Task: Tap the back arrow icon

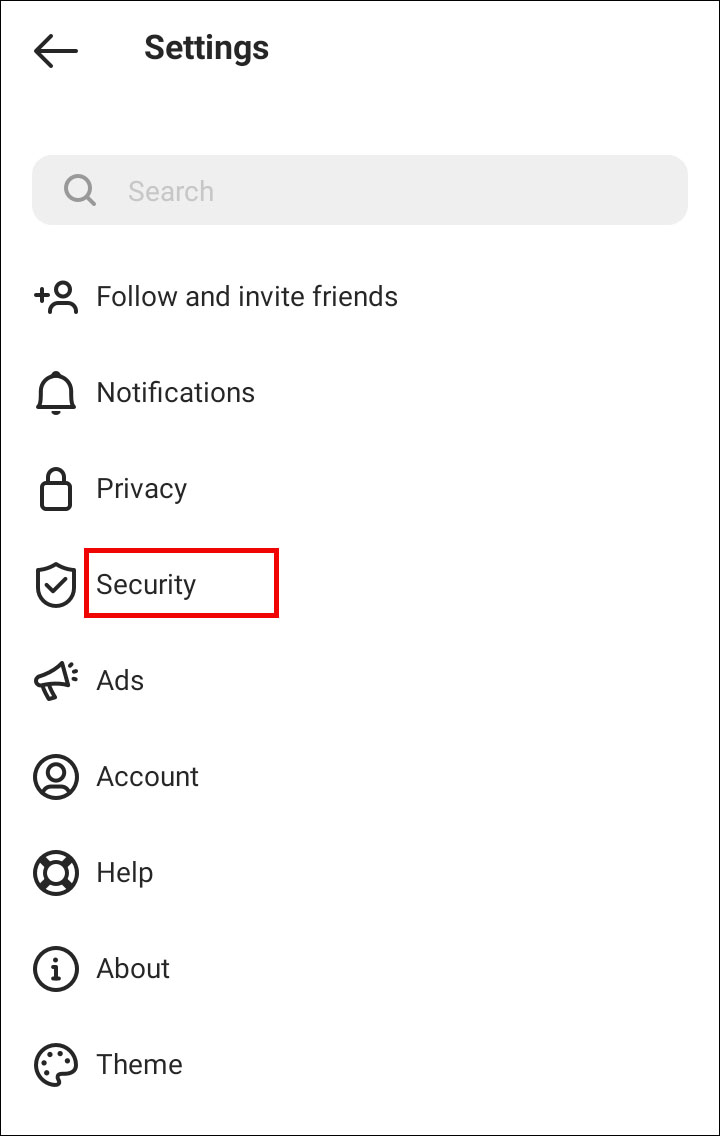Action: point(56,50)
